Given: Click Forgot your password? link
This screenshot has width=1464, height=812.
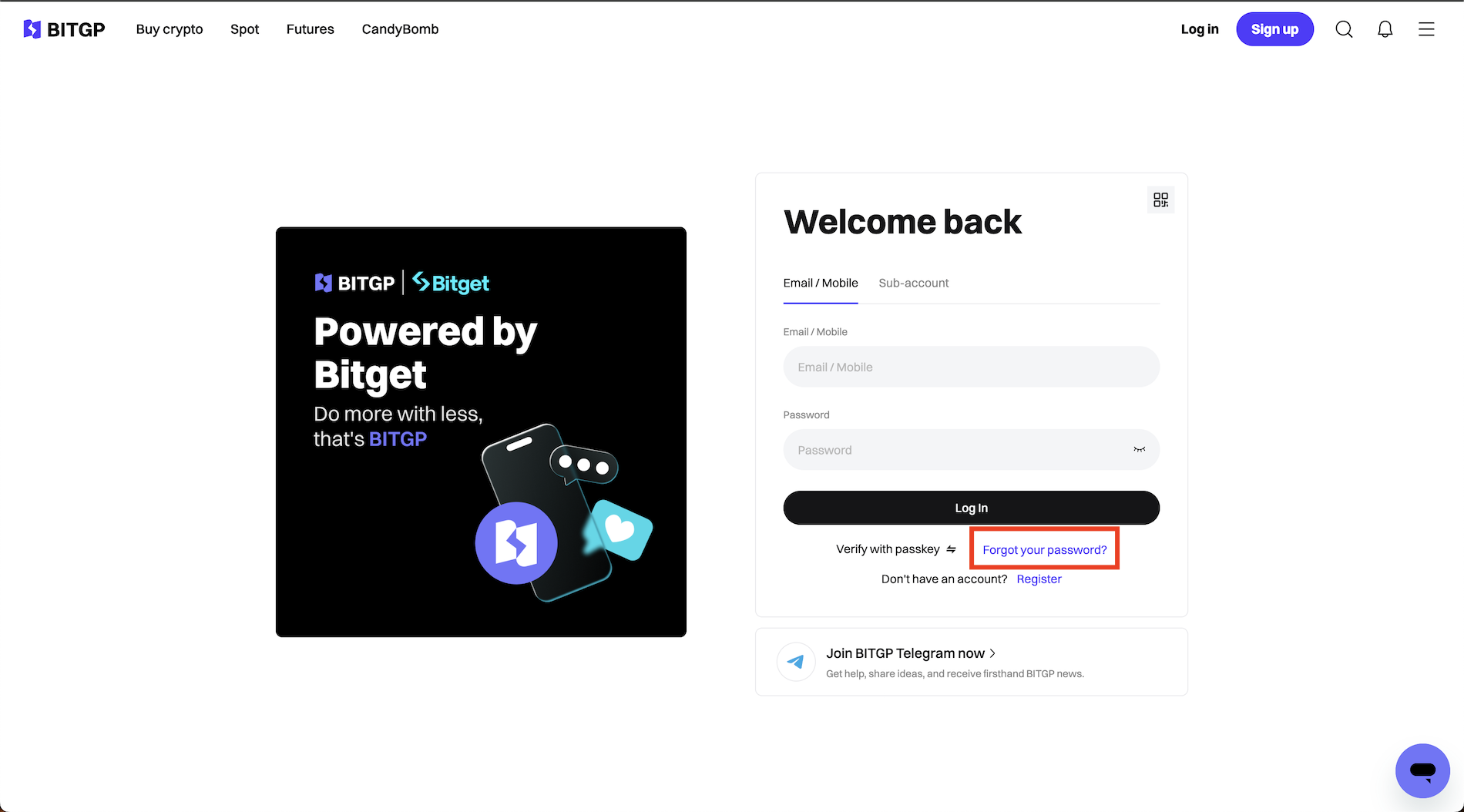Looking at the screenshot, I should click(x=1044, y=550).
